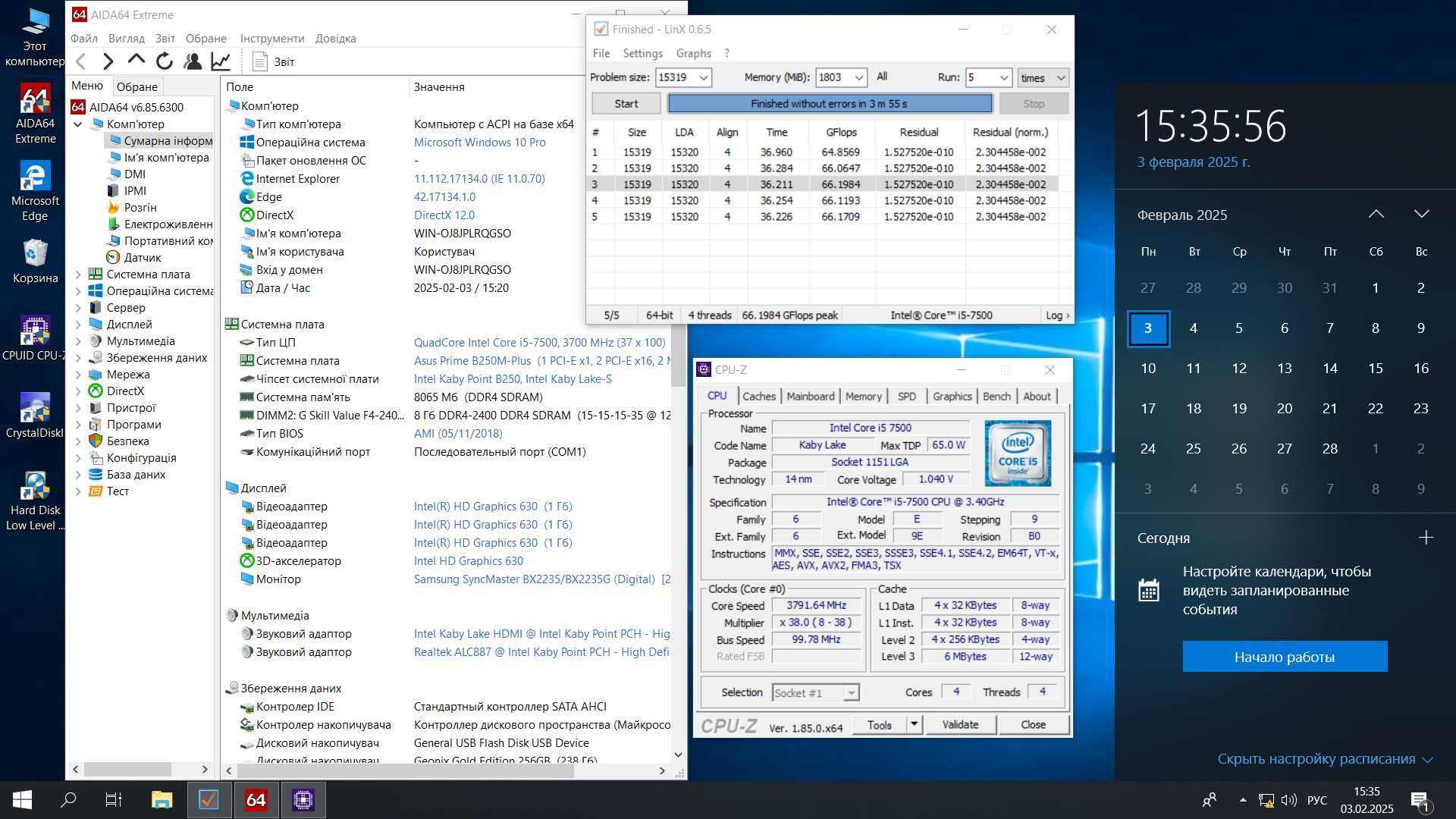Image resolution: width=1456 pixels, height=819 pixels.
Task: Click AIDA64 vertical scrollbar down arrow
Action: (x=678, y=755)
